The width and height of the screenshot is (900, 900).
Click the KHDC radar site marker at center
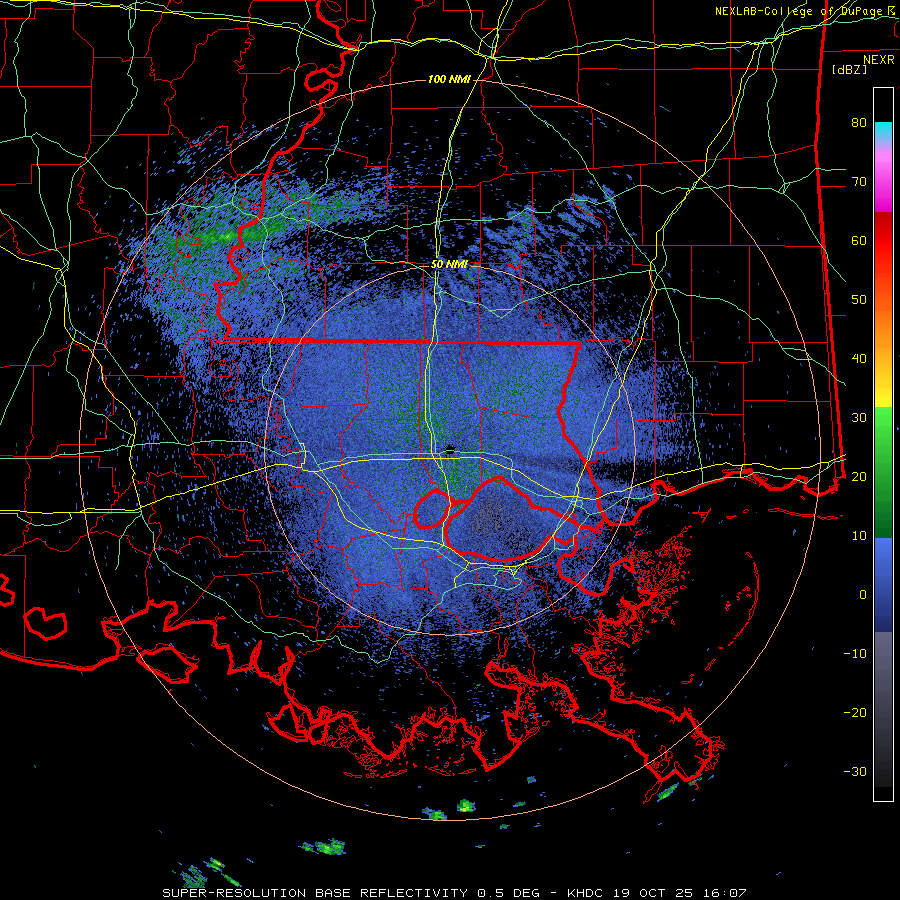click(451, 449)
